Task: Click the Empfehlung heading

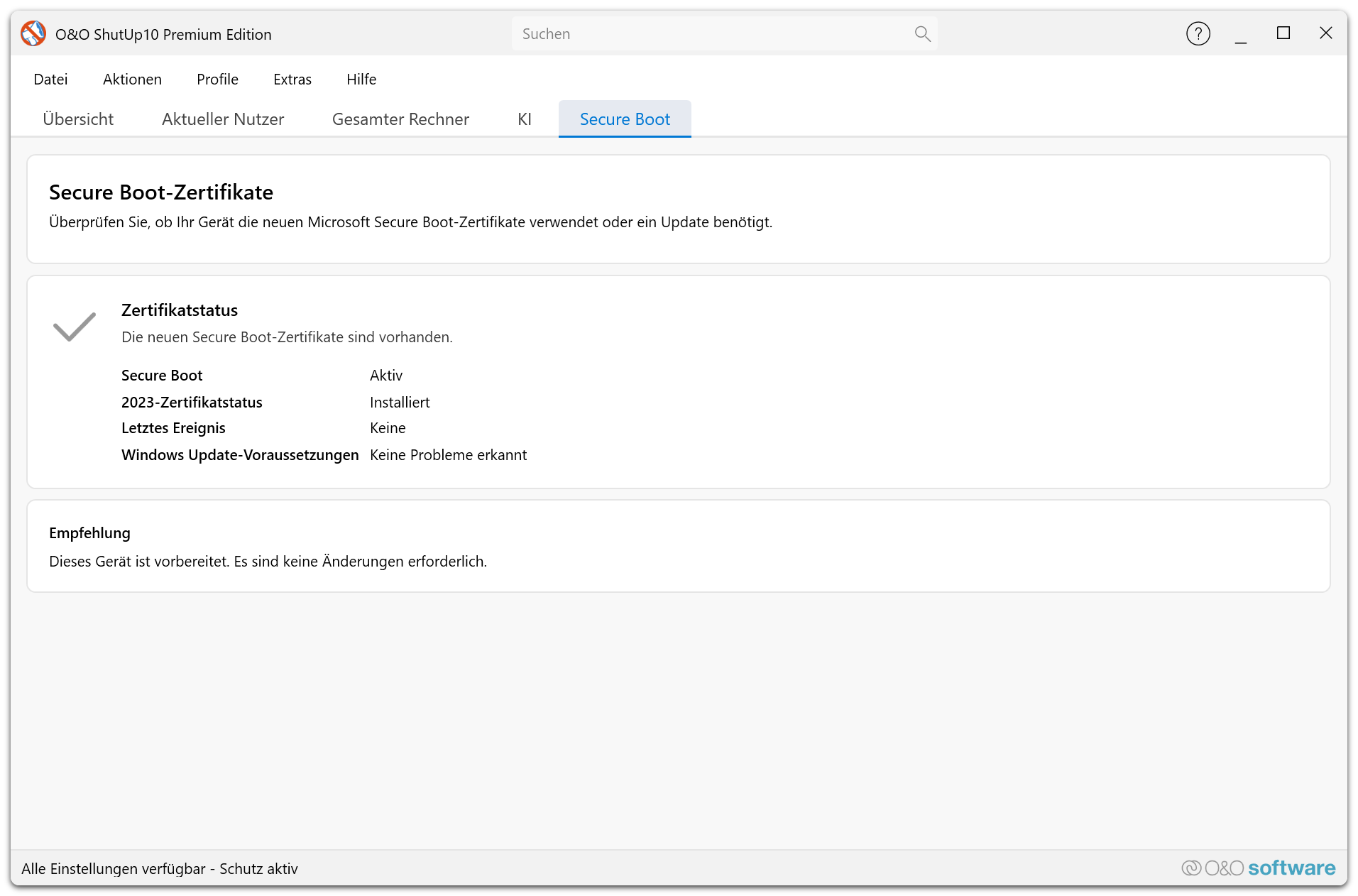Action: click(89, 533)
